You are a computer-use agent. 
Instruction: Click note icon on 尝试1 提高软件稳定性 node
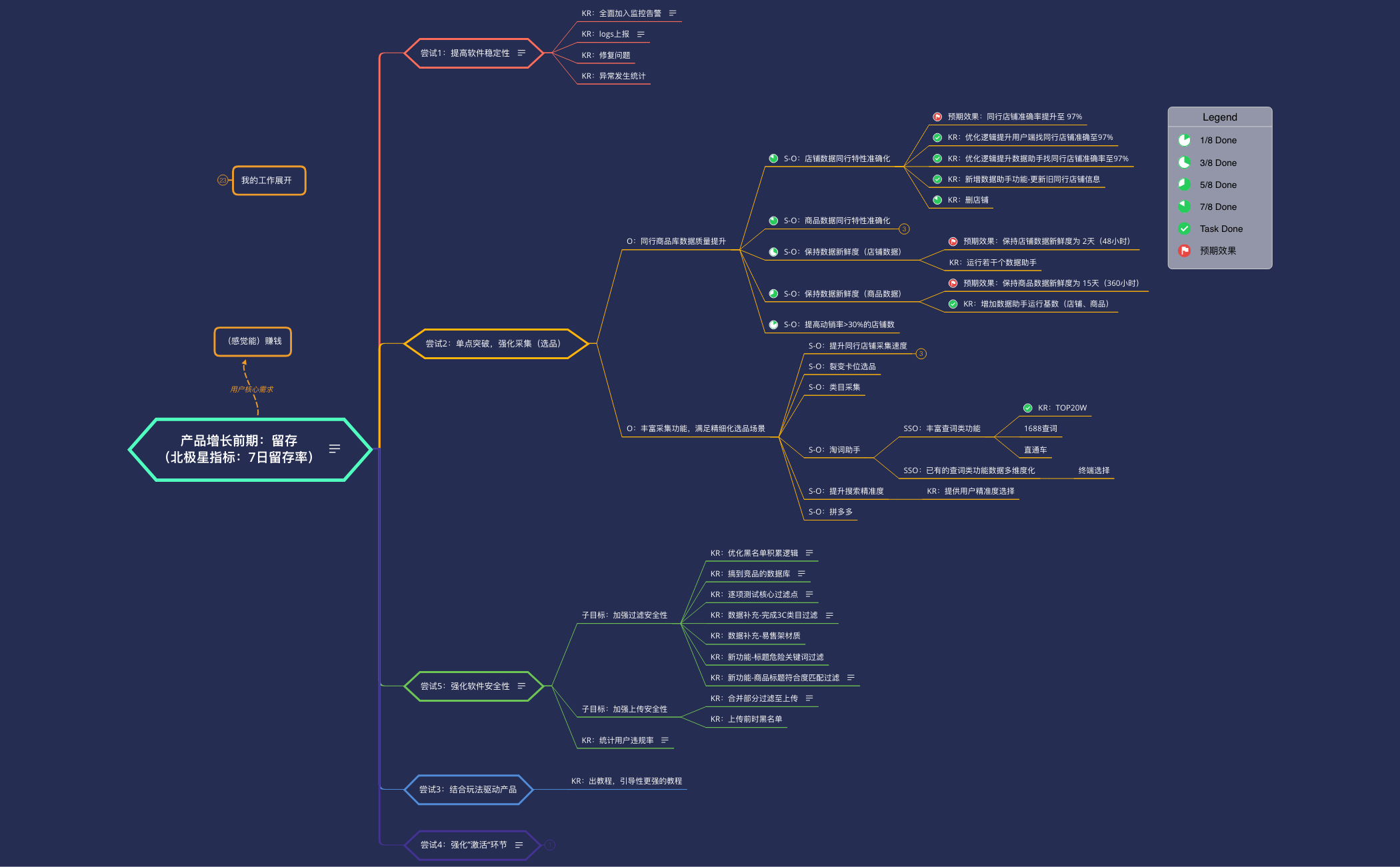[x=521, y=53]
